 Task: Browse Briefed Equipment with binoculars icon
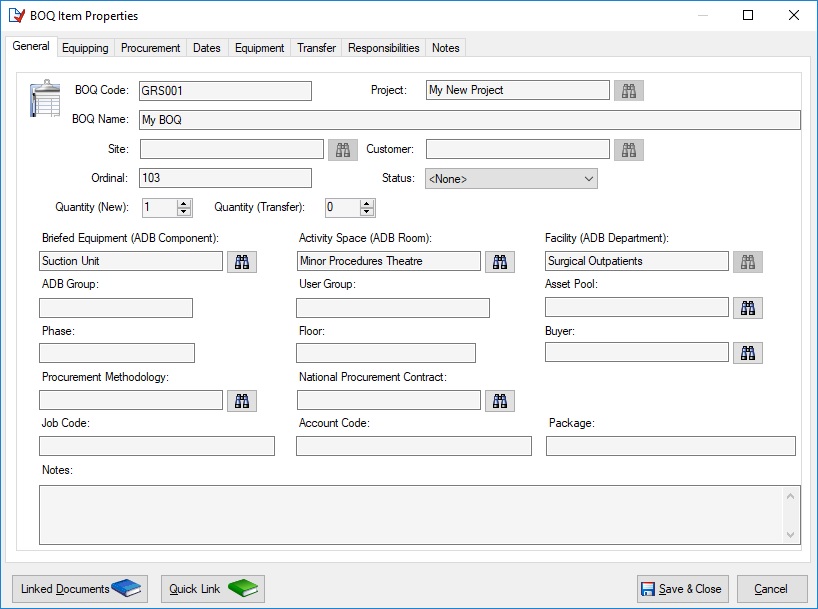pos(242,262)
